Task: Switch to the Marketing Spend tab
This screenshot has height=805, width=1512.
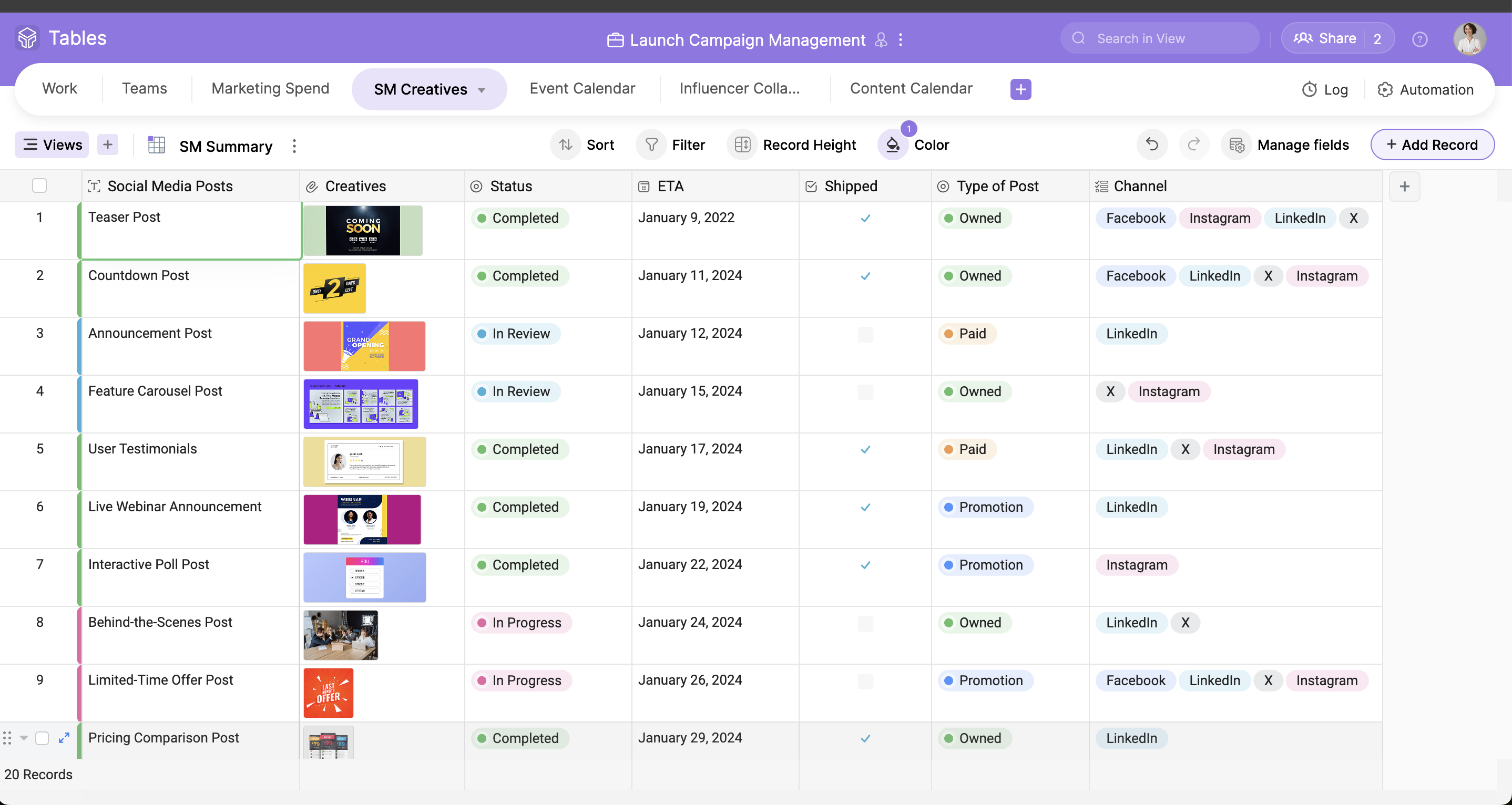Action: click(x=270, y=88)
